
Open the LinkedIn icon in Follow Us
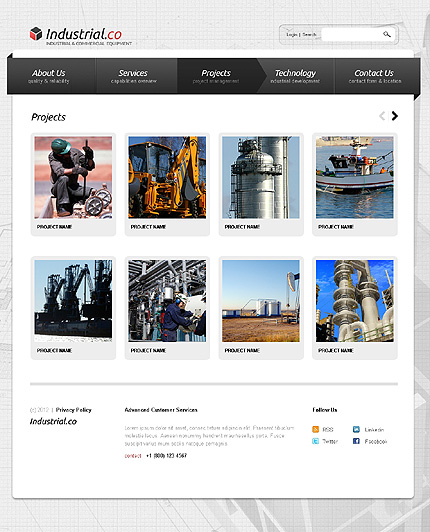[356, 430]
